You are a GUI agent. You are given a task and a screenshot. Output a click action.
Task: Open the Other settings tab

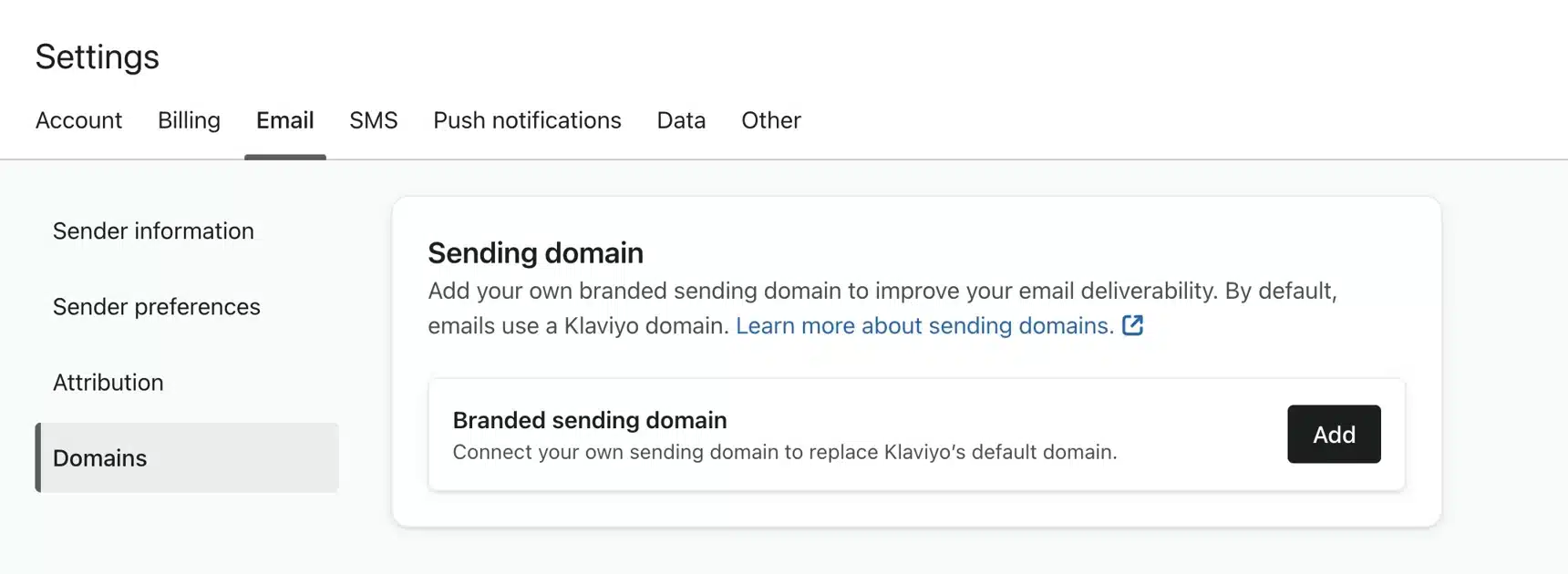[770, 120]
